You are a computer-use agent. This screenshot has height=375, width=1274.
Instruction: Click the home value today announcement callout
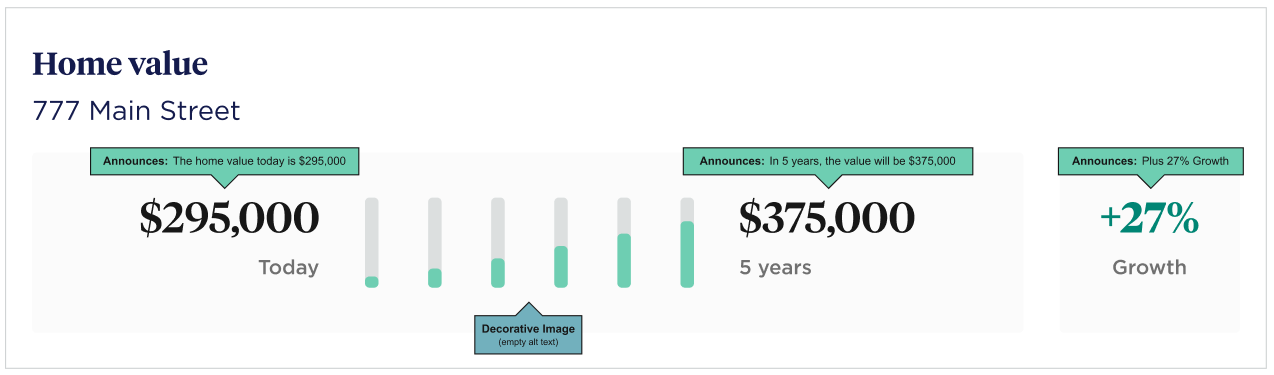[x=225, y=161]
